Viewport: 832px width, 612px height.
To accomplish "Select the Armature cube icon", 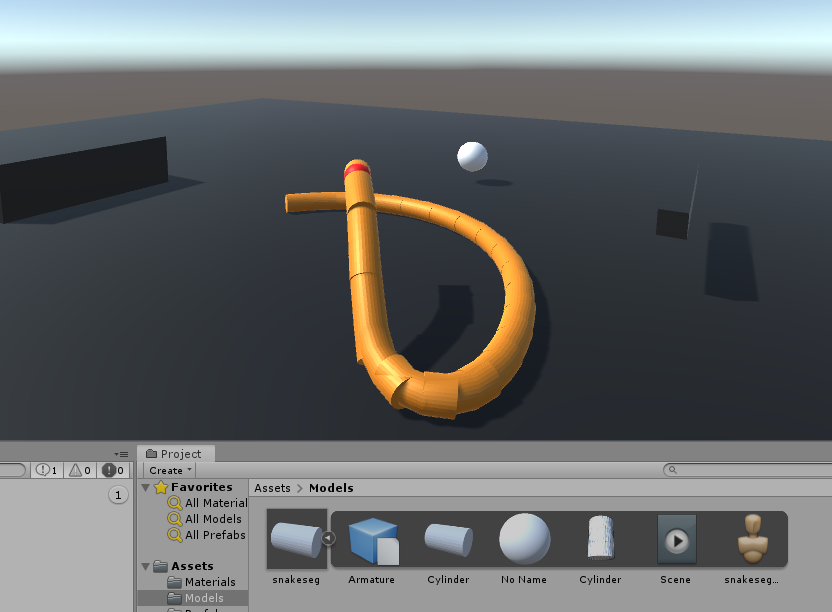I will (372, 540).
